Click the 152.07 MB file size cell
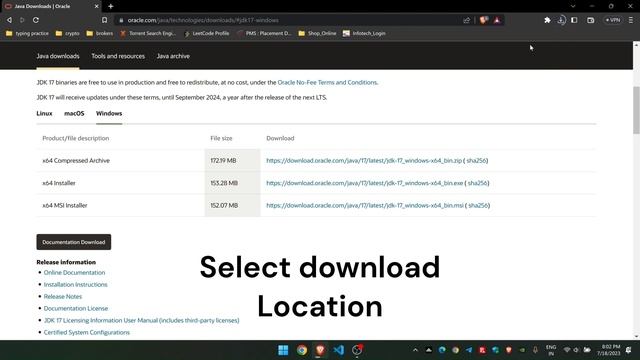Screen dimensions: 640x360 coord(232,206)
